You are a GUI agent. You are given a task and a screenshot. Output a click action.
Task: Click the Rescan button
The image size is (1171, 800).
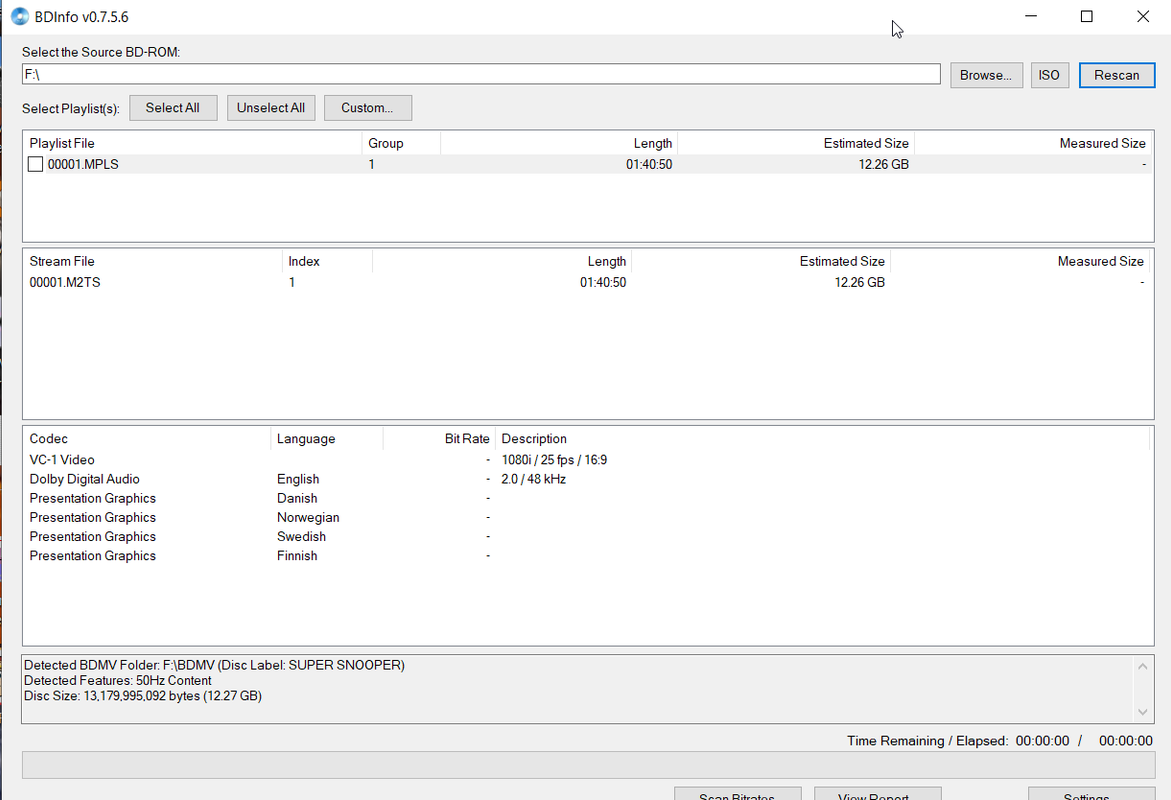click(x=1116, y=75)
